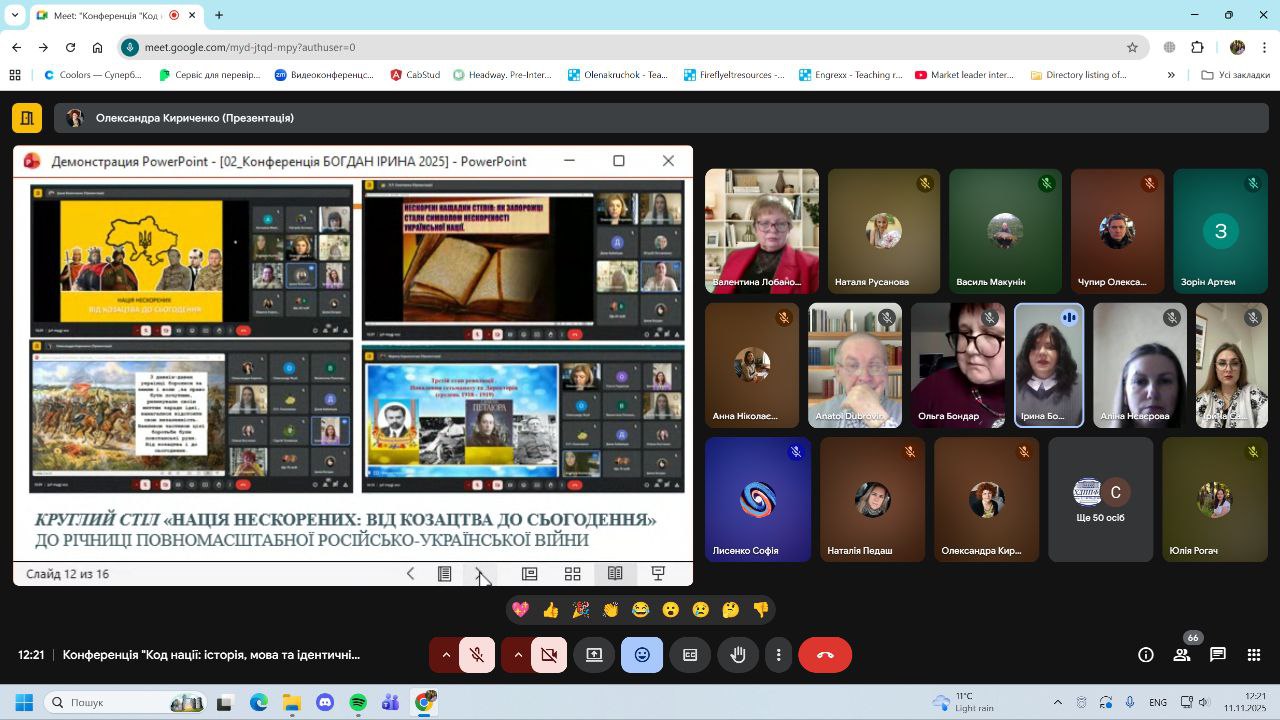Open the activities grid icon
The width and height of the screenshot is (1280, 720).
click(x=1253, y=655)
